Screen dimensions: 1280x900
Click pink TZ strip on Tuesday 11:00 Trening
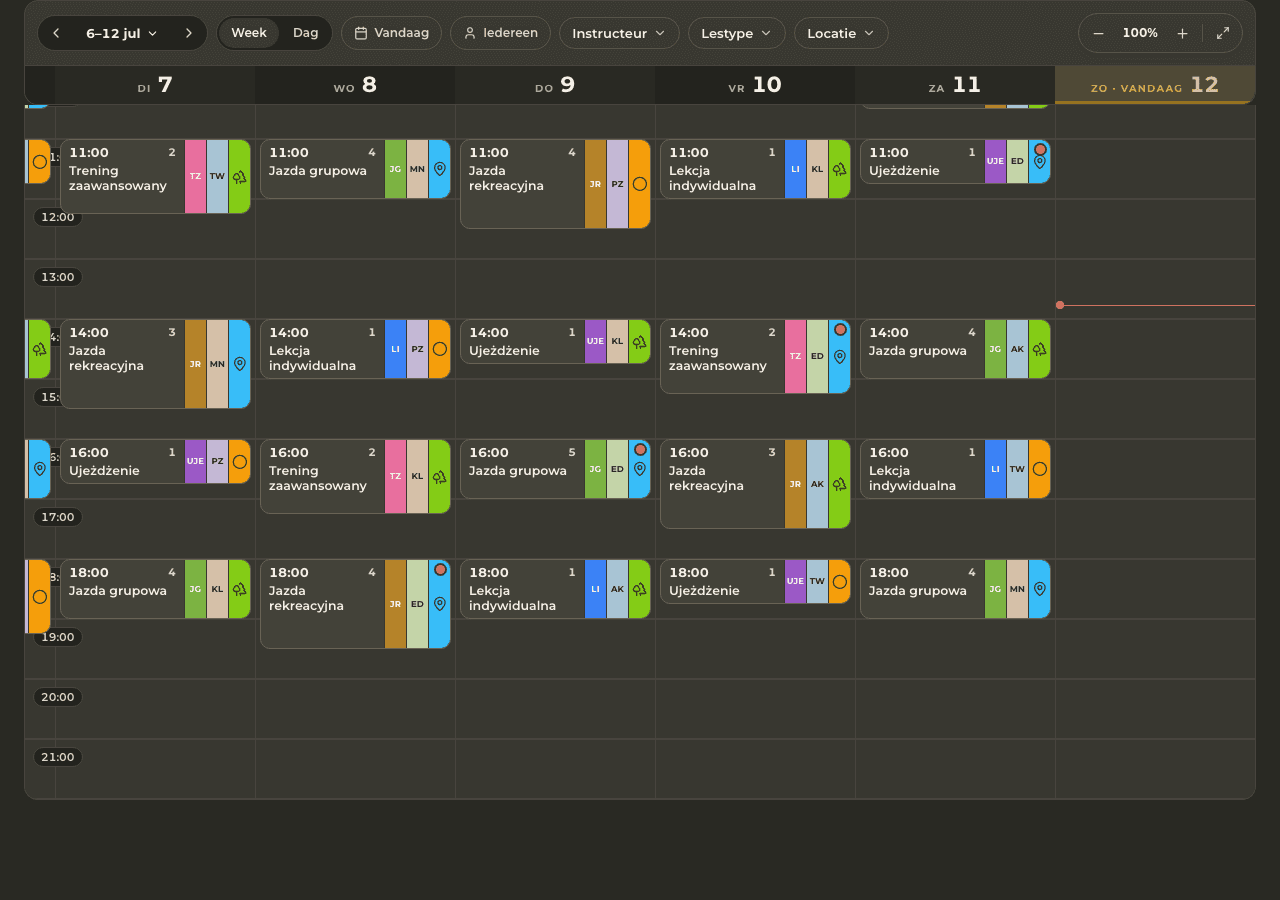point(195,177)
